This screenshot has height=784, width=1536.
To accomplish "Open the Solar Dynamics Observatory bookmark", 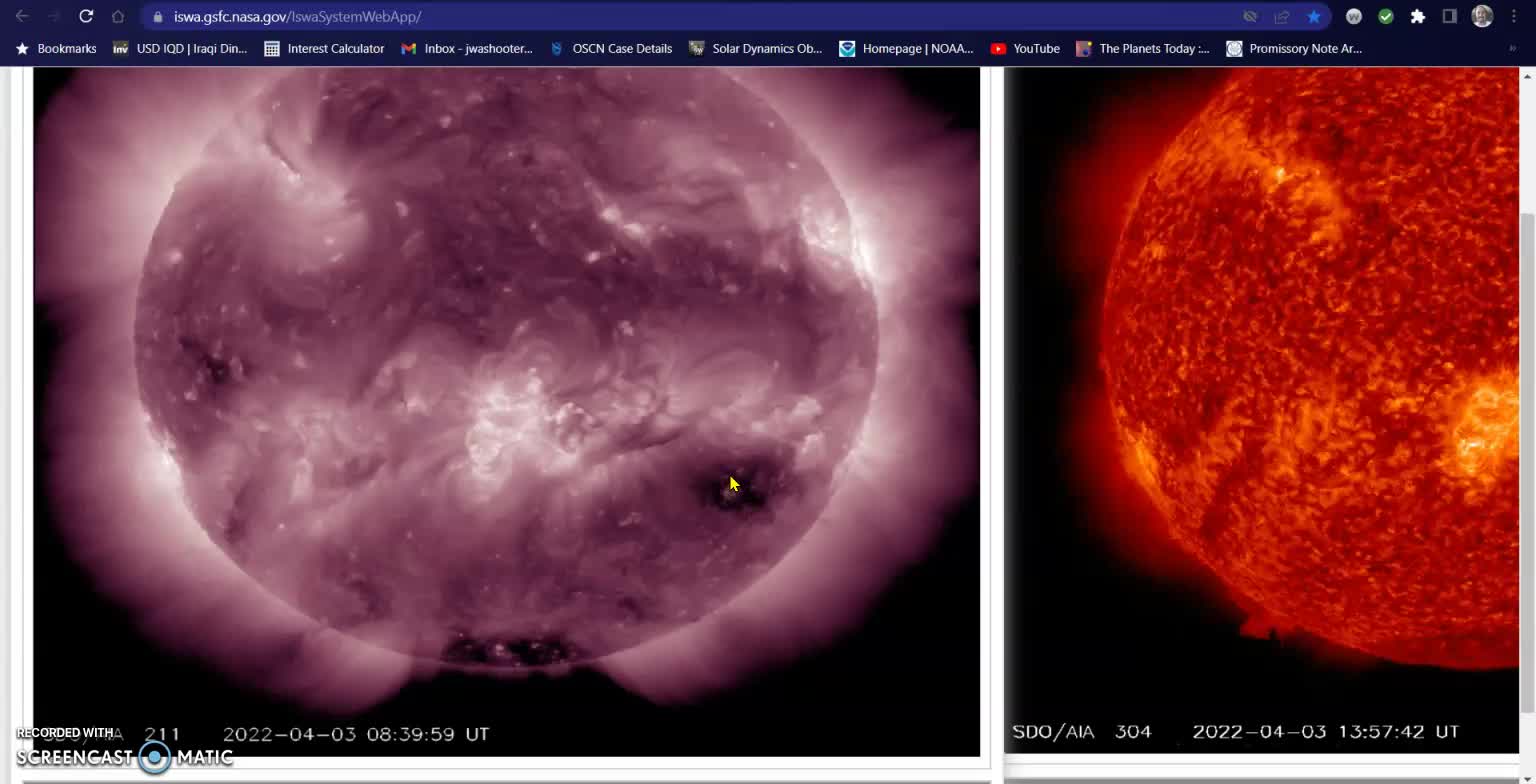I will point(755,48).
